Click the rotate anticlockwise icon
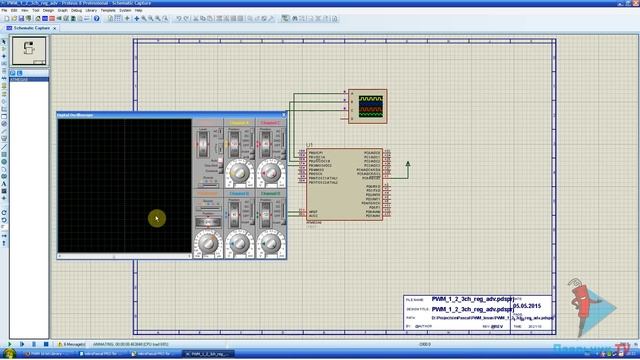 coord(4,220)
